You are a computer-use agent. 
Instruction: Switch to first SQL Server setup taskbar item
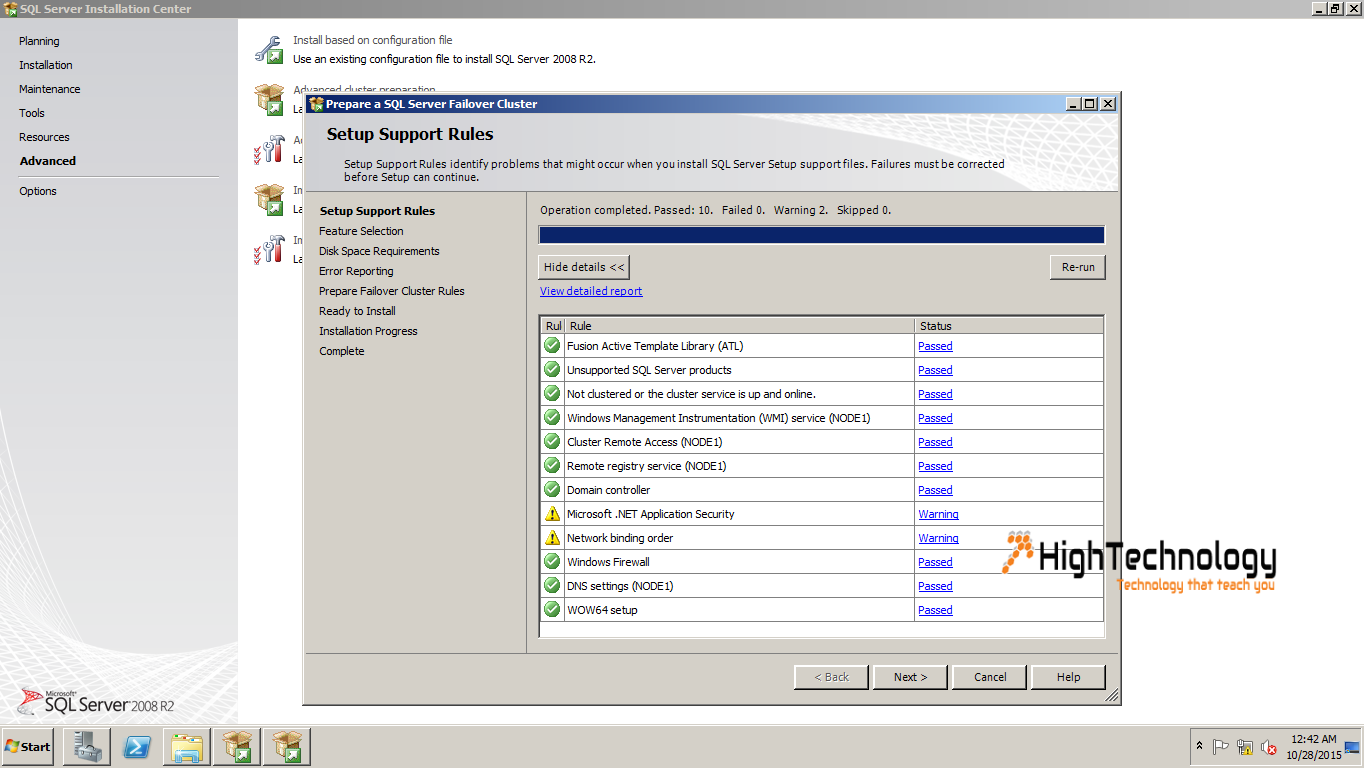pyautogui.click(x=237, y=747)
